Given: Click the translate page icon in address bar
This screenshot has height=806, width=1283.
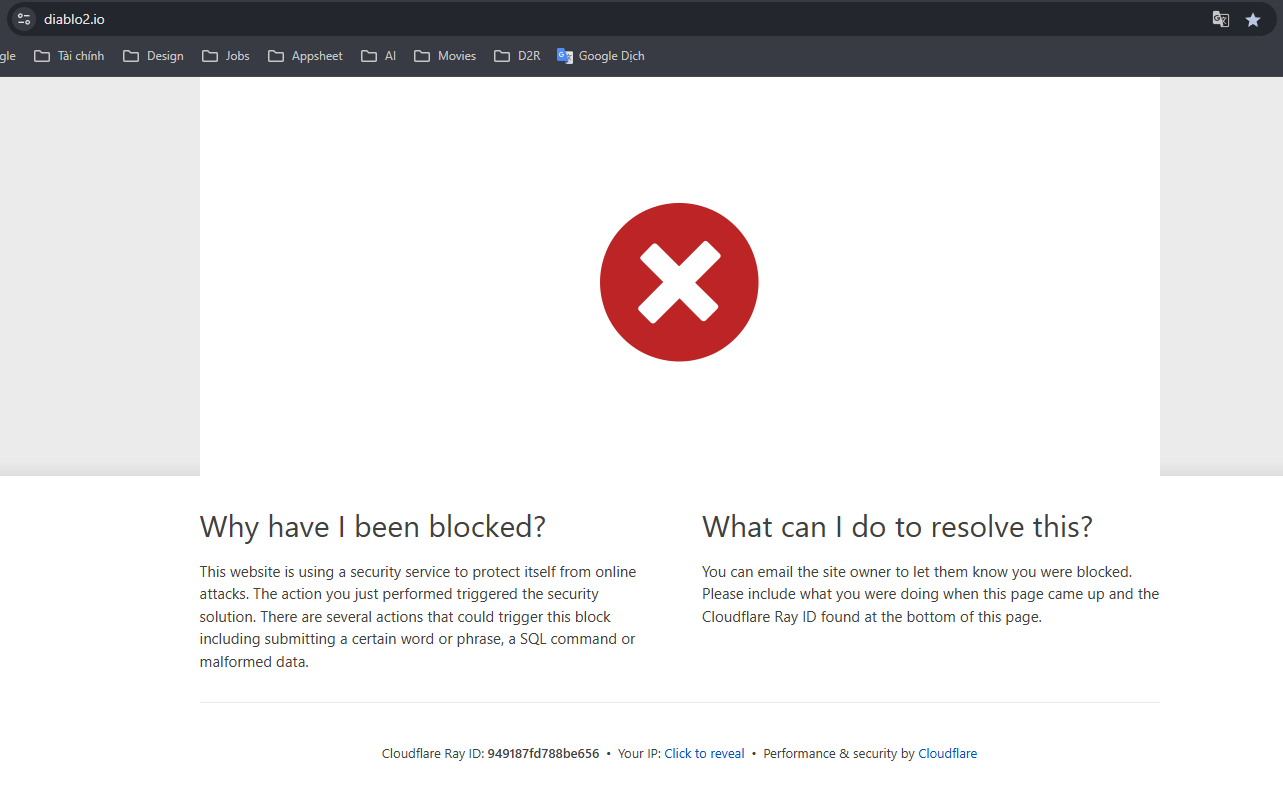Looking at the screenshot, I should 1220,19.
